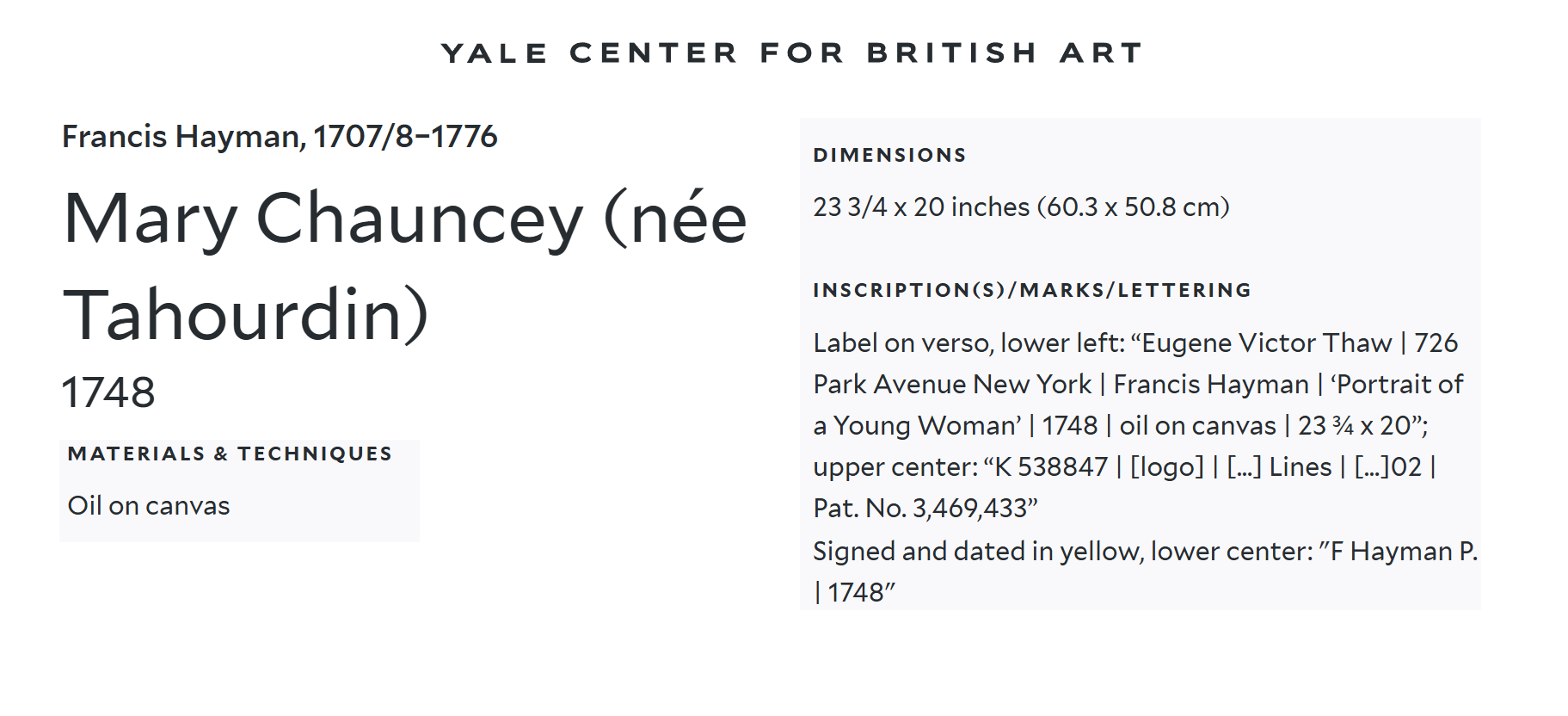Select the title Mary Chauncey (née Tahourdin)
Viewport: 1568px width, 716px height.
coord(405,265)
